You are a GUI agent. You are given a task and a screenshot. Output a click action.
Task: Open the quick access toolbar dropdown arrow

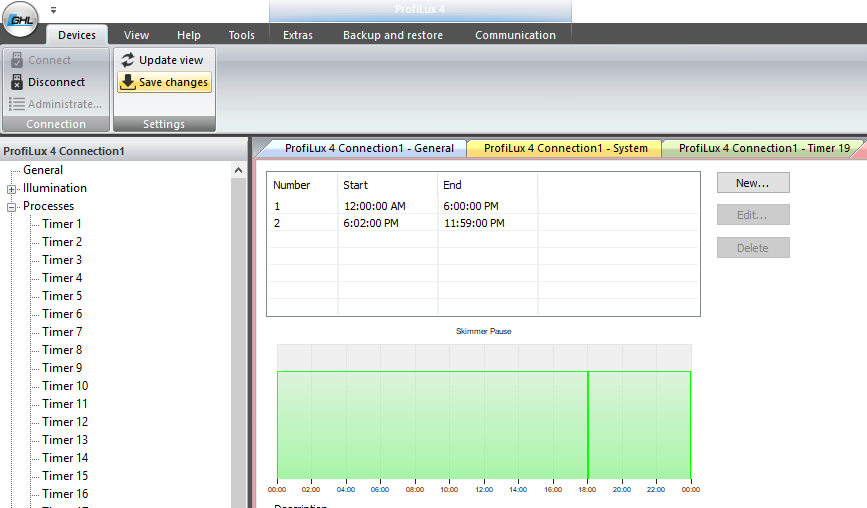click(x=53, y=10)
